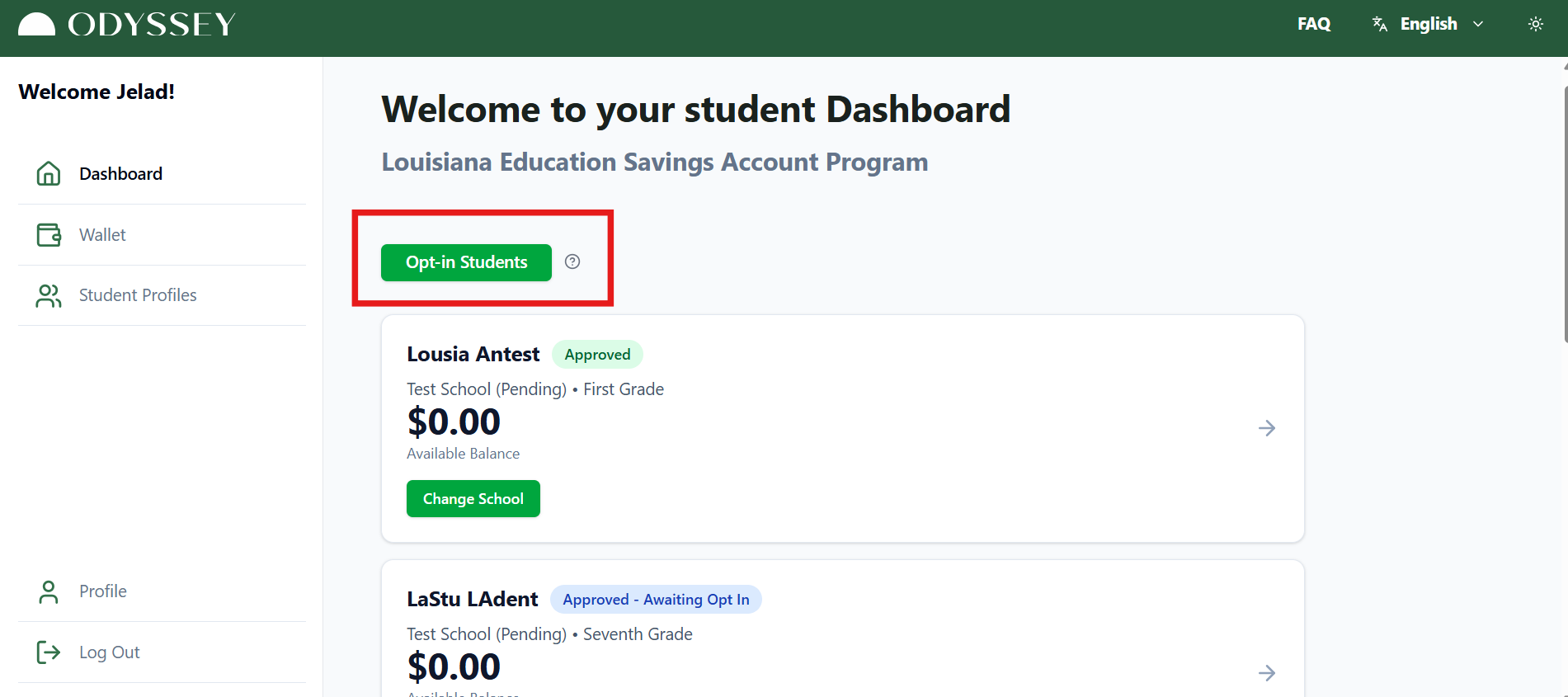The image size is (1568, 697).
Task: Toggle light/dark theme sun icon
Action: point(1536,24)
